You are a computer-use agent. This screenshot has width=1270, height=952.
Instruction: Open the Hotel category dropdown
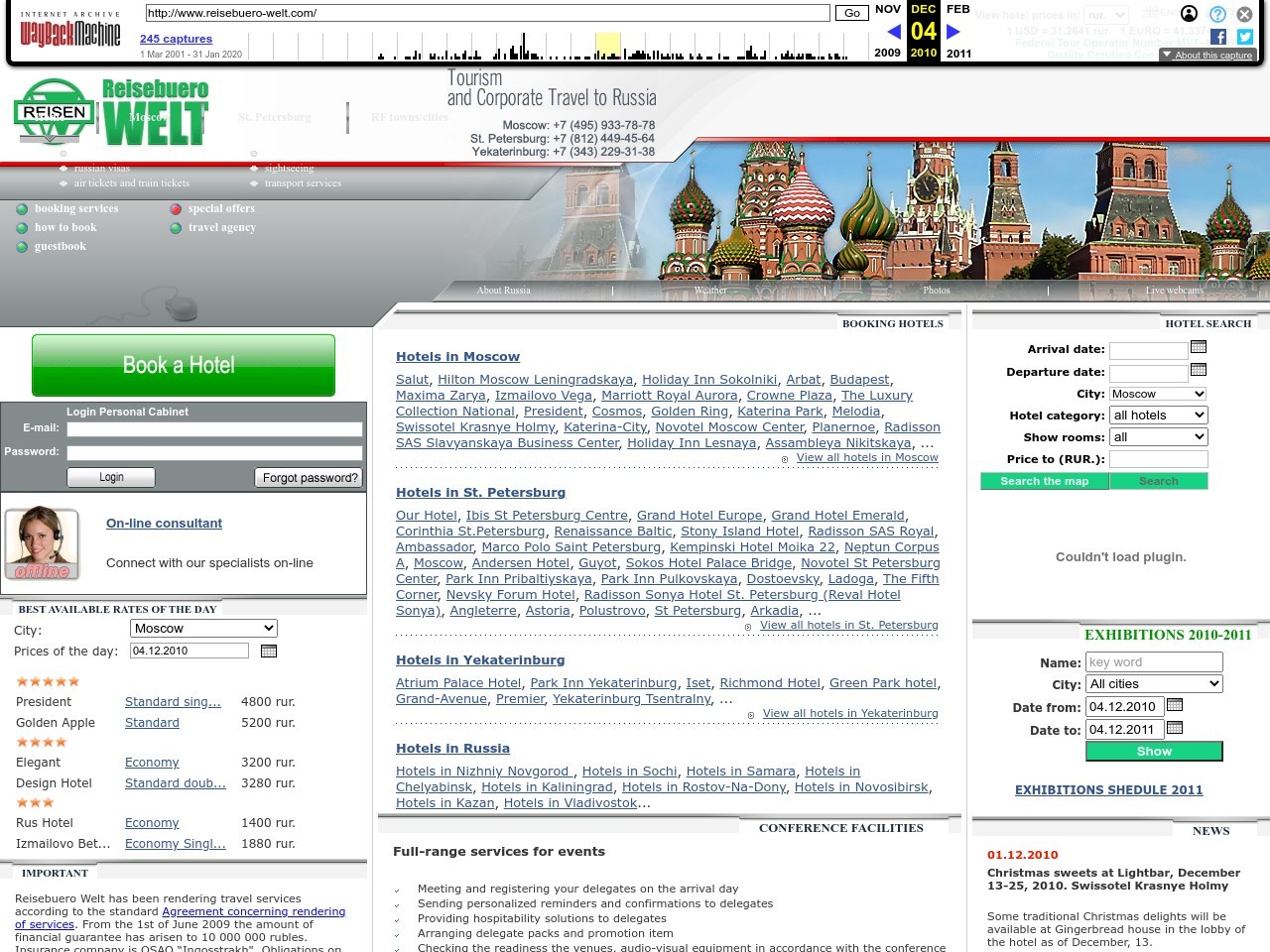(x=1157, y=416)
